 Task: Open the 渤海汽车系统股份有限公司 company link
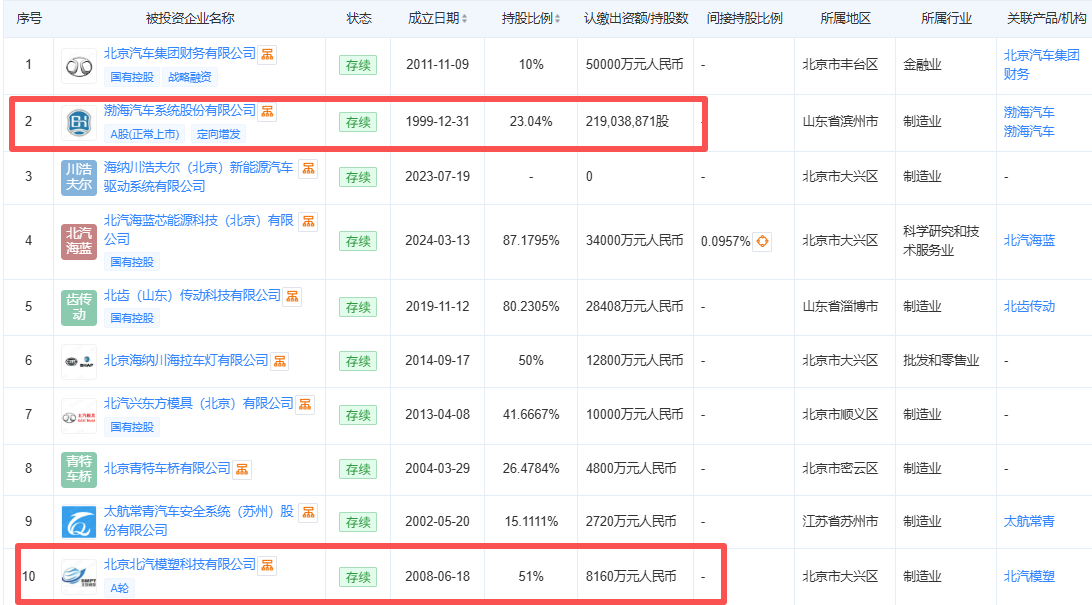180,110
